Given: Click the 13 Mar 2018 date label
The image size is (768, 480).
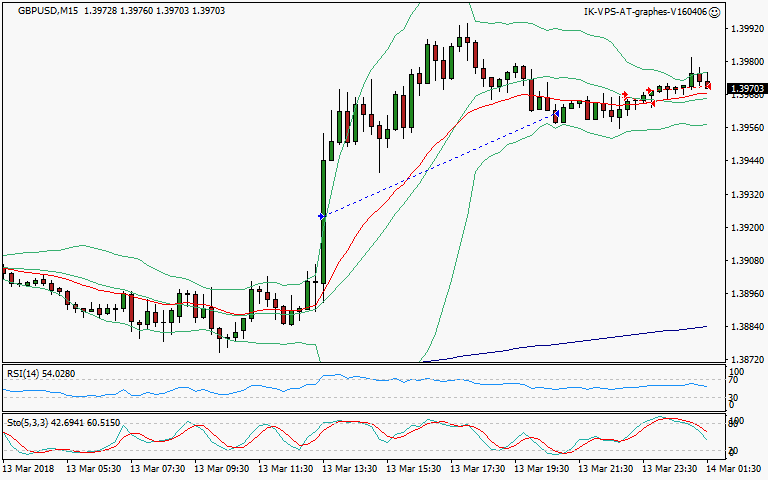Looking at the screenshot, I should [x=30, y=468].
